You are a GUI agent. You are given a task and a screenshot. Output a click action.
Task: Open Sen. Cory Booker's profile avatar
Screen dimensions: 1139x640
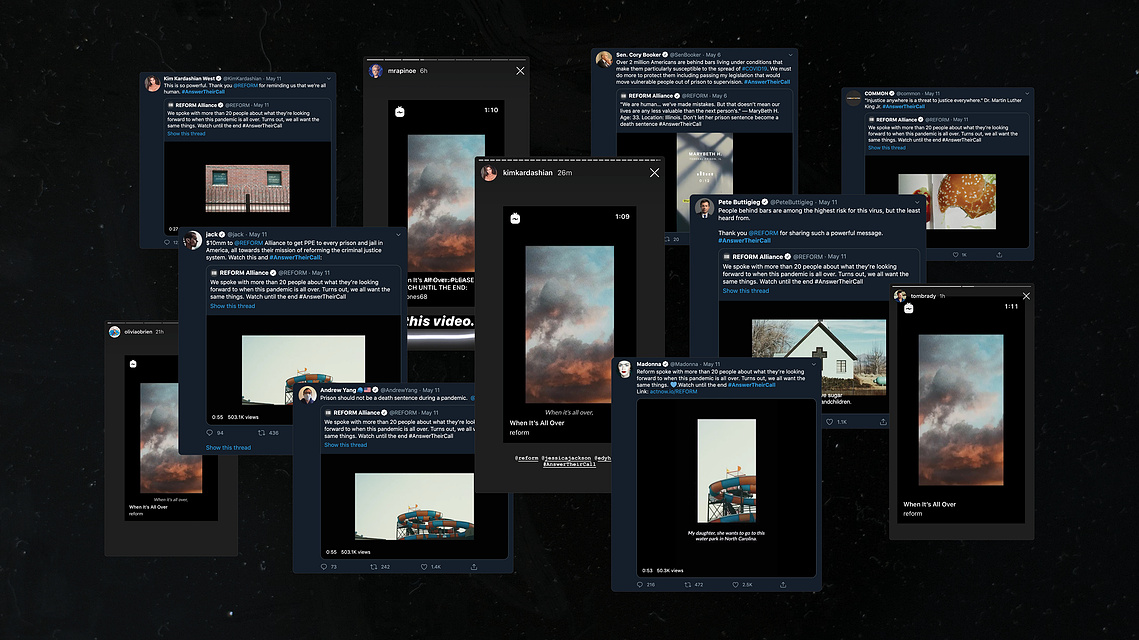coord(604,59)
